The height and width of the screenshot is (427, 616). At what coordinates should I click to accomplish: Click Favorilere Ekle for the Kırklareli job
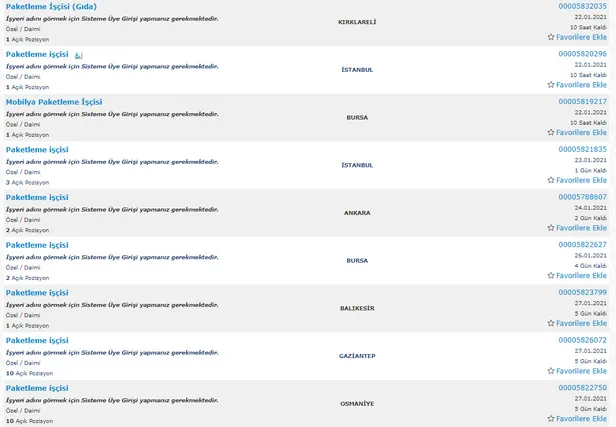coord(581,36)
